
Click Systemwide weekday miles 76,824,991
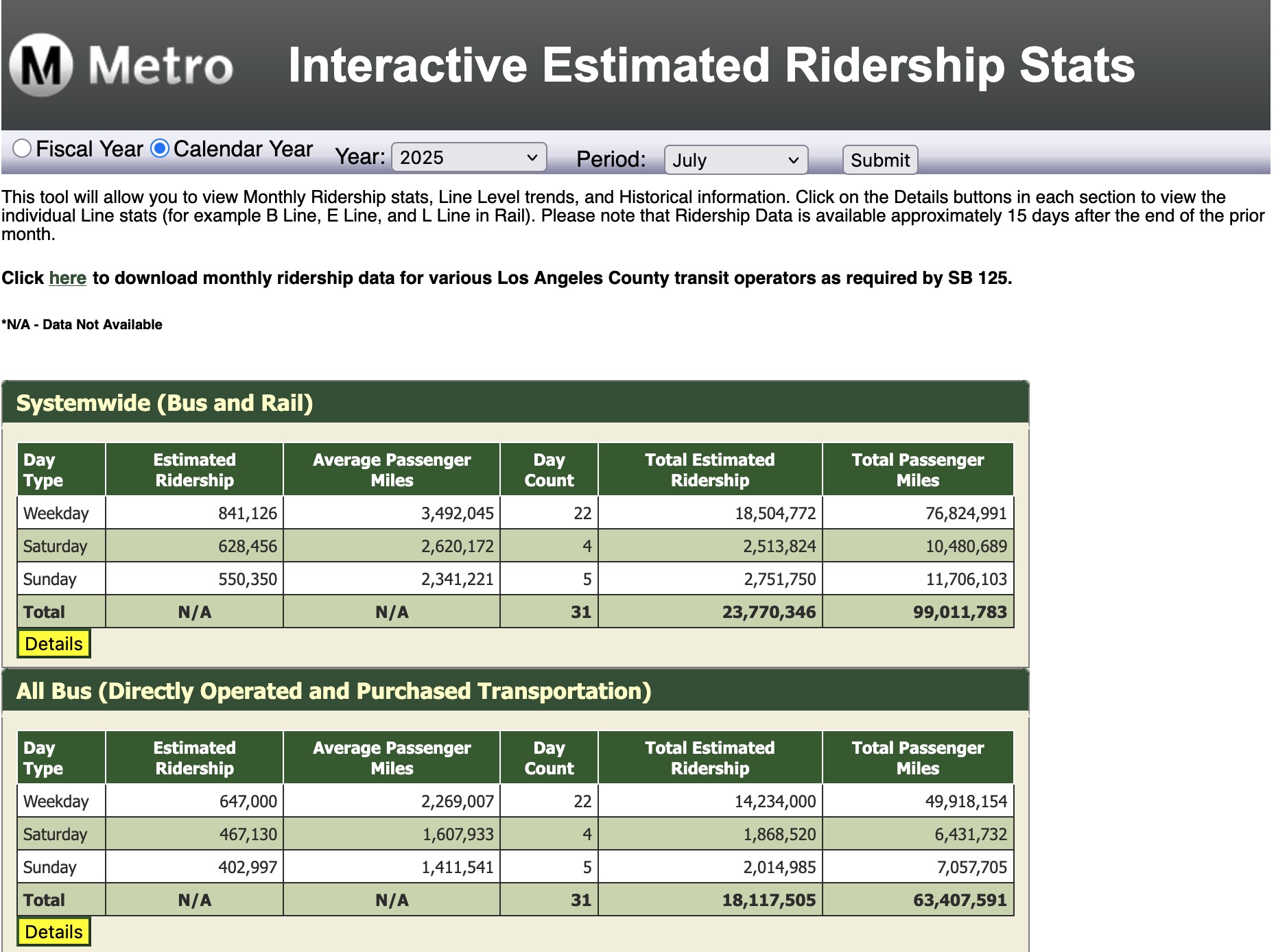click(967, 513)
